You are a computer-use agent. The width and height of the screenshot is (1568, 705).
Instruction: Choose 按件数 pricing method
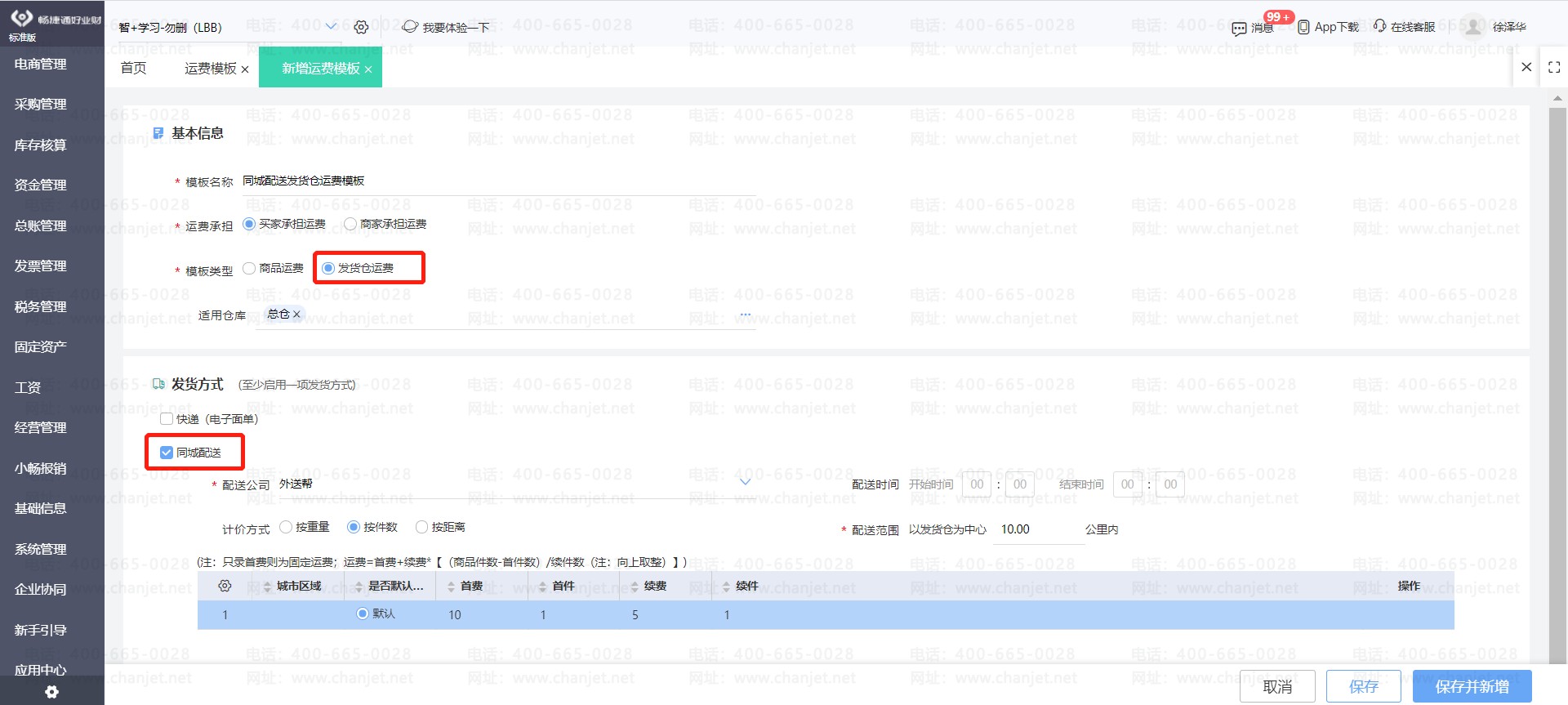click(x=354, y=527)
